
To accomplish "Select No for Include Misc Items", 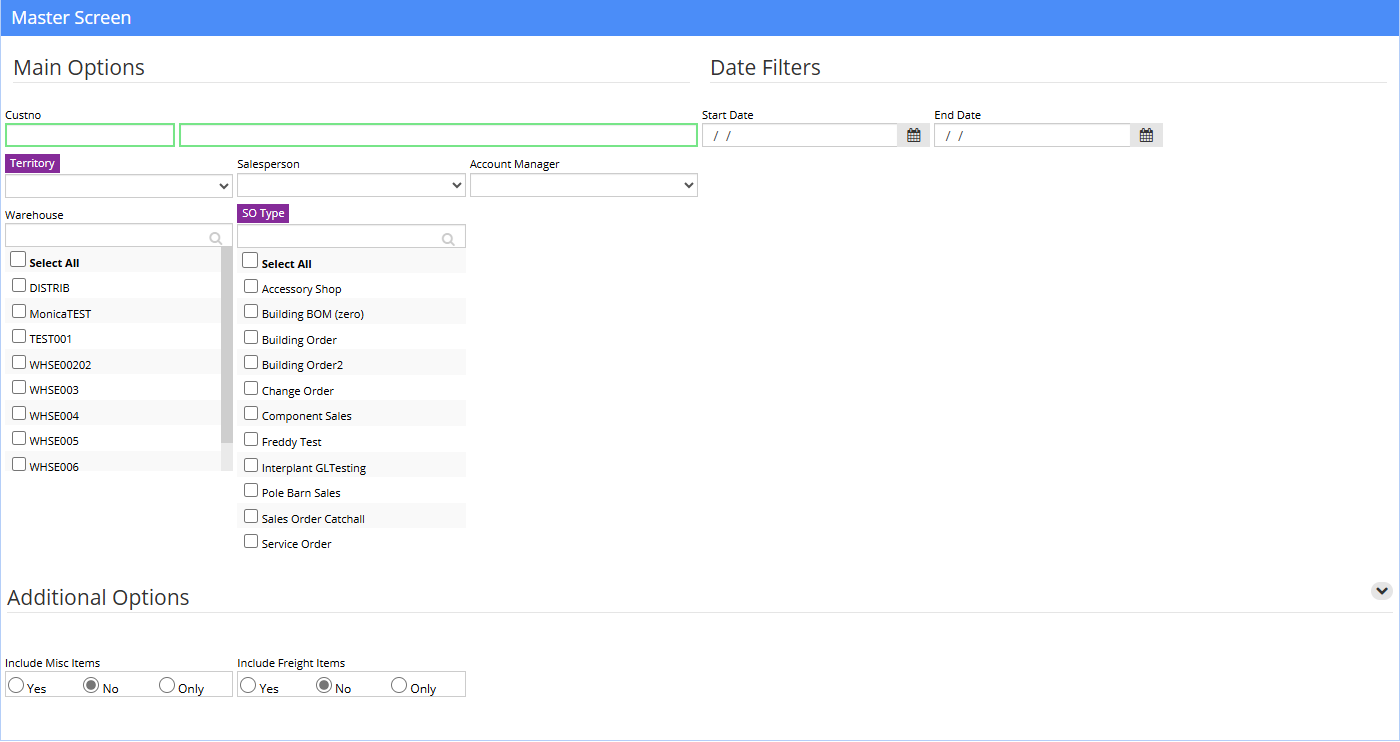I will coord(91,686).
